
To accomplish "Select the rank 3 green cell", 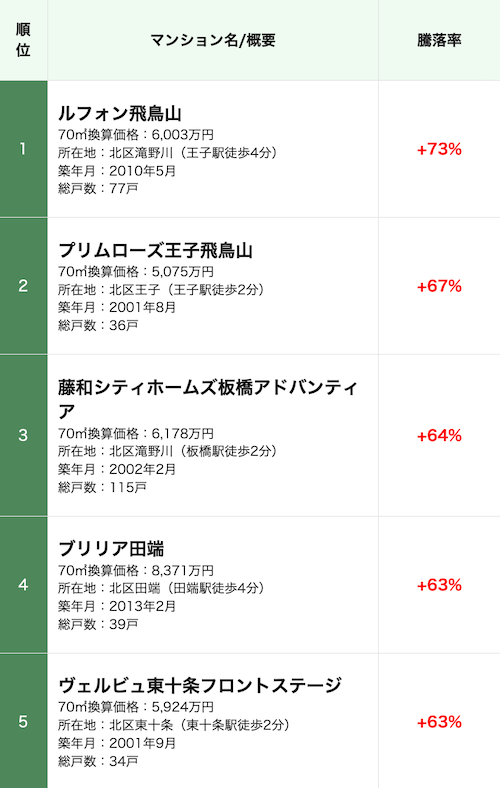I will click(x=24, y=435).
